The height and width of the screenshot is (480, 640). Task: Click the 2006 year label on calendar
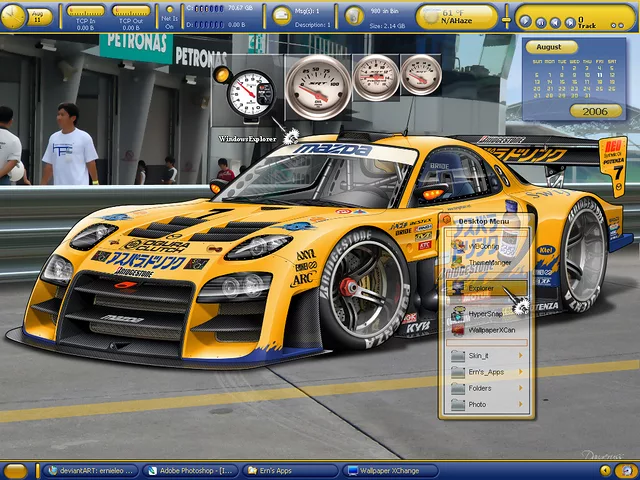click(x=595, y=112)
